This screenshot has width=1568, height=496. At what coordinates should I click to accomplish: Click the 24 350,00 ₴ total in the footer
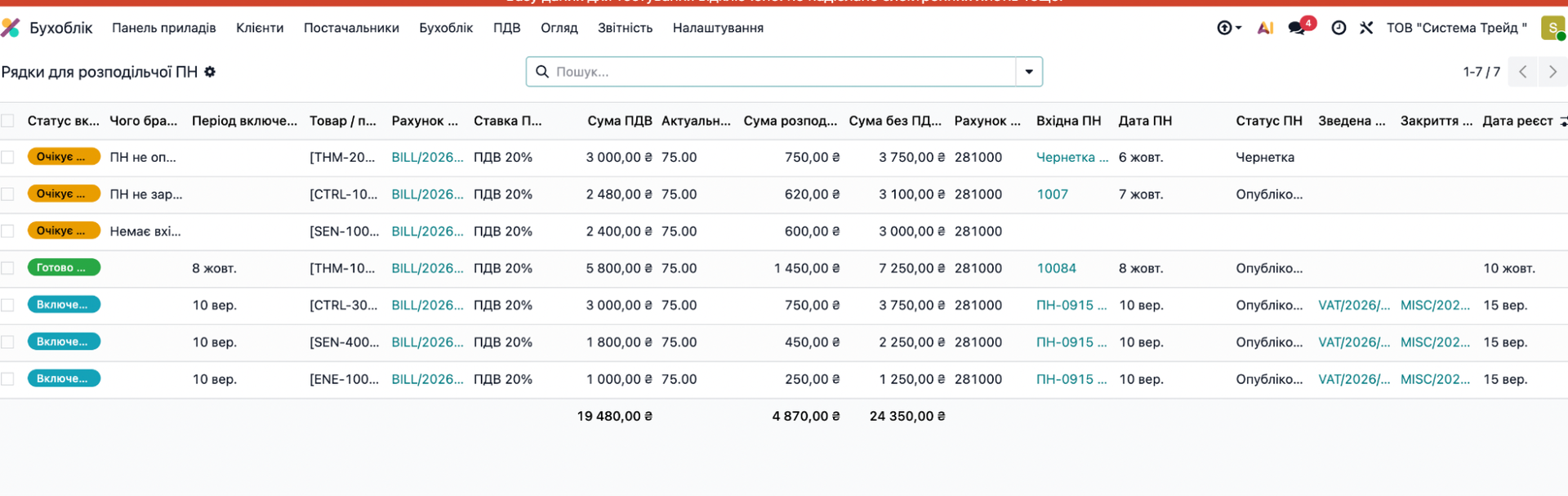click(907, 416)
